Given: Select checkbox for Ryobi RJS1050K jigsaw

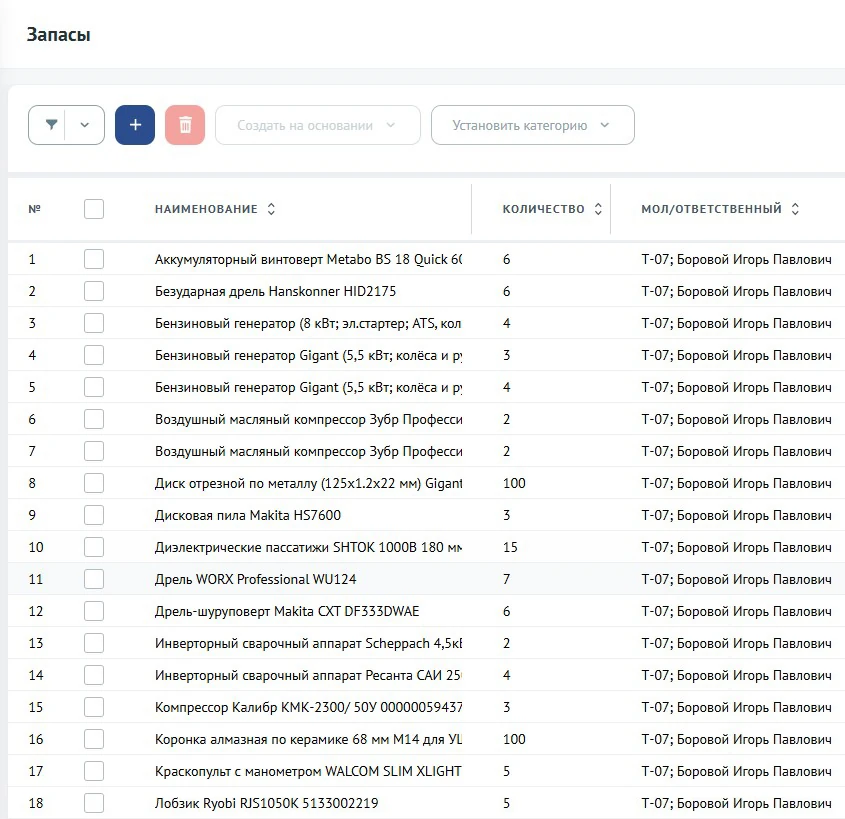Looking at the screenshot, I should (94, 803).
